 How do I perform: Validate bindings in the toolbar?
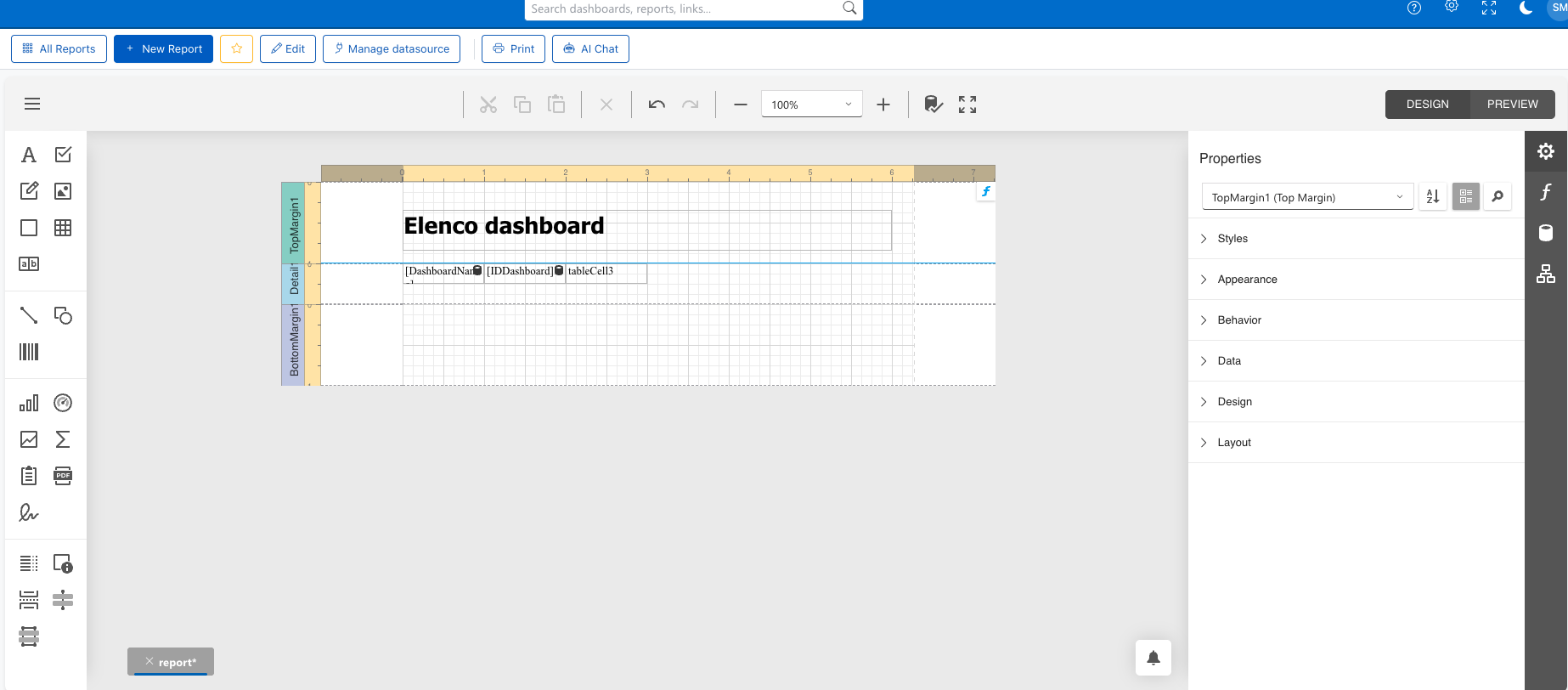[933, 105]
